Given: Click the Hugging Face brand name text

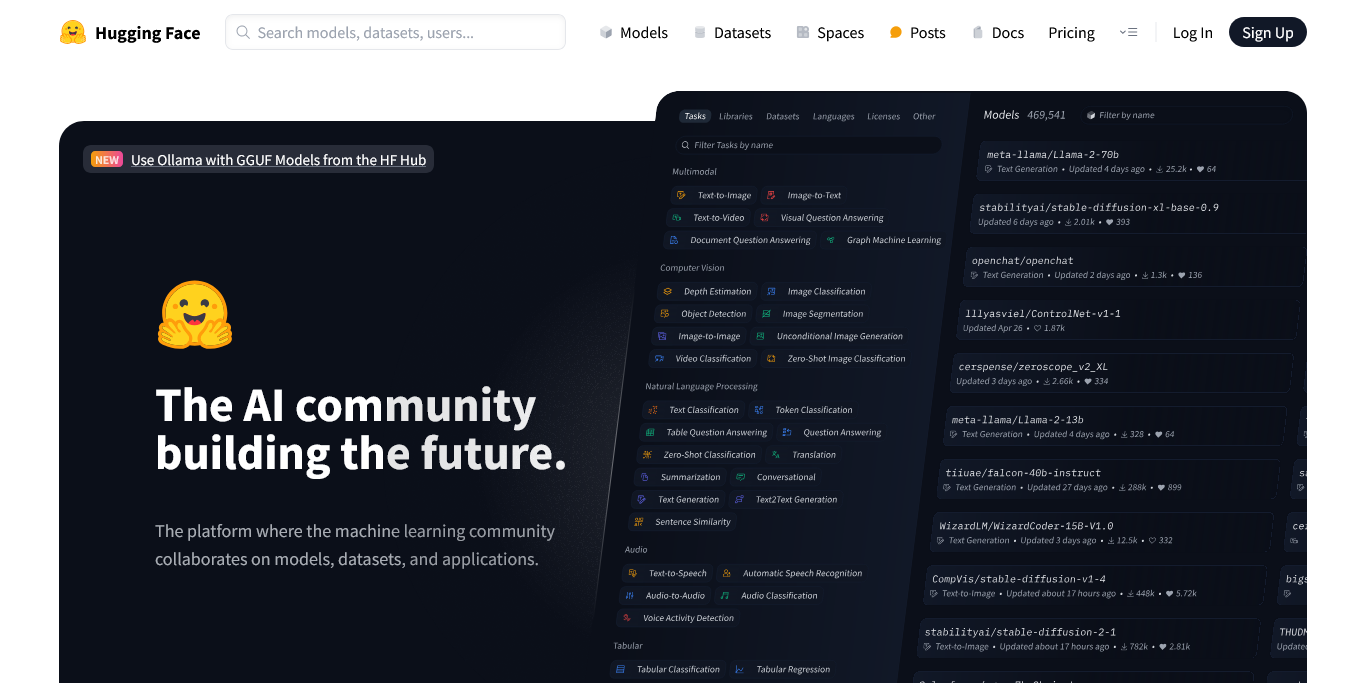Looking at the screenshot, I should pos(147,33).
